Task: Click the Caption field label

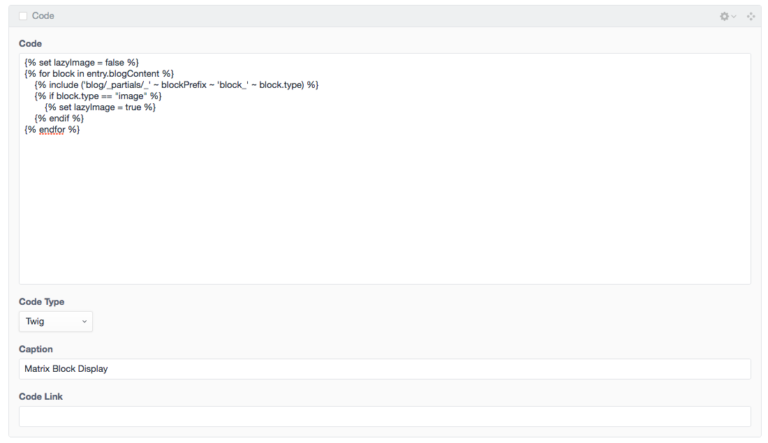Action: 35,349
